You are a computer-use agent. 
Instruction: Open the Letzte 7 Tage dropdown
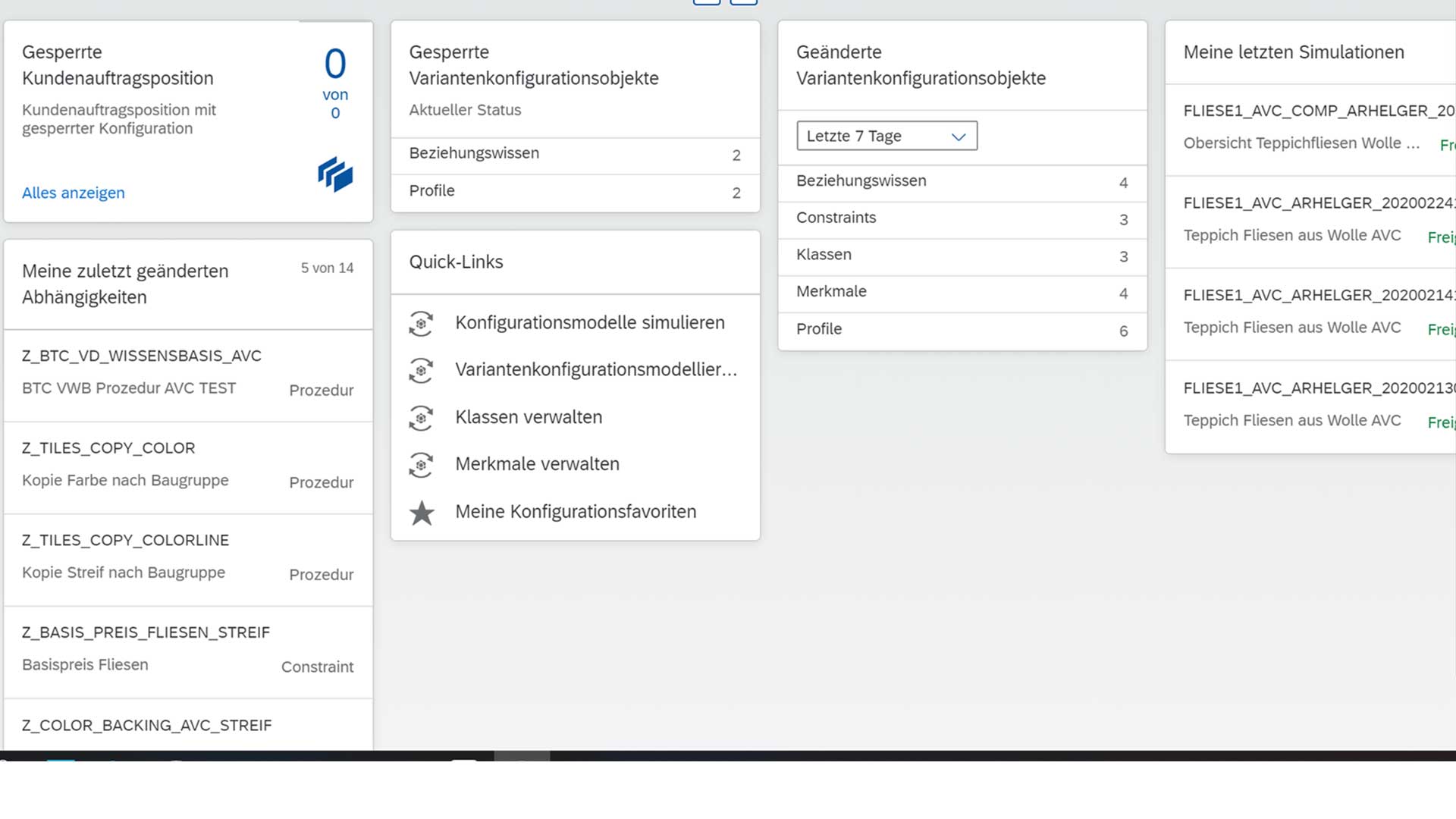pos(872,136)
